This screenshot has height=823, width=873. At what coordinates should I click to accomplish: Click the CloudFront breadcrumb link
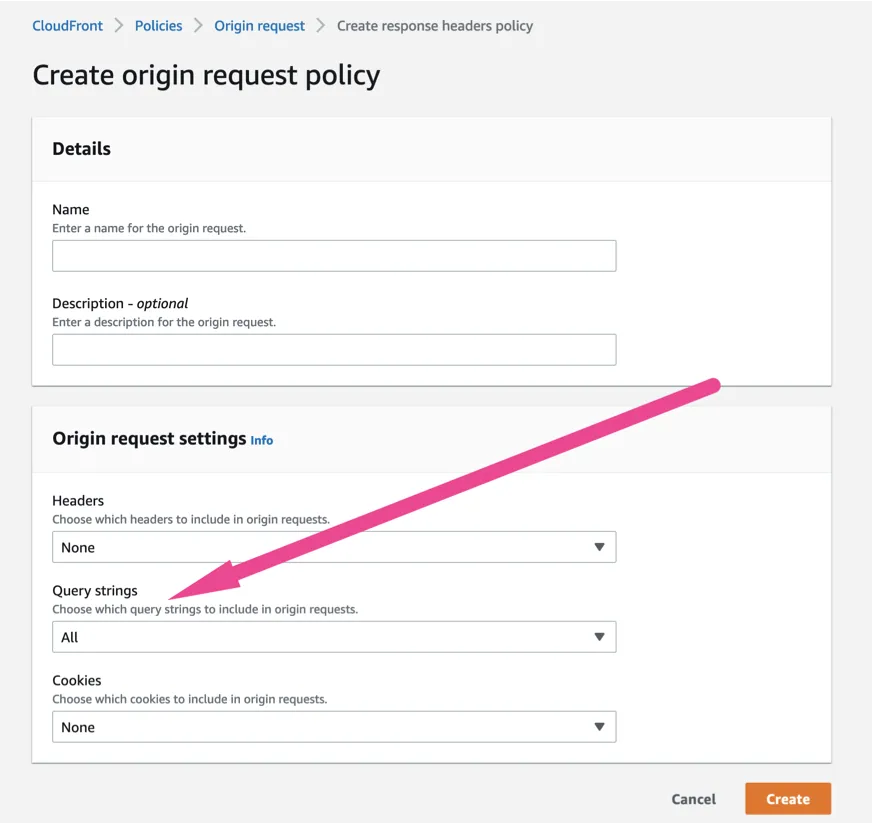pyautogui.click(x=67, y=26)
